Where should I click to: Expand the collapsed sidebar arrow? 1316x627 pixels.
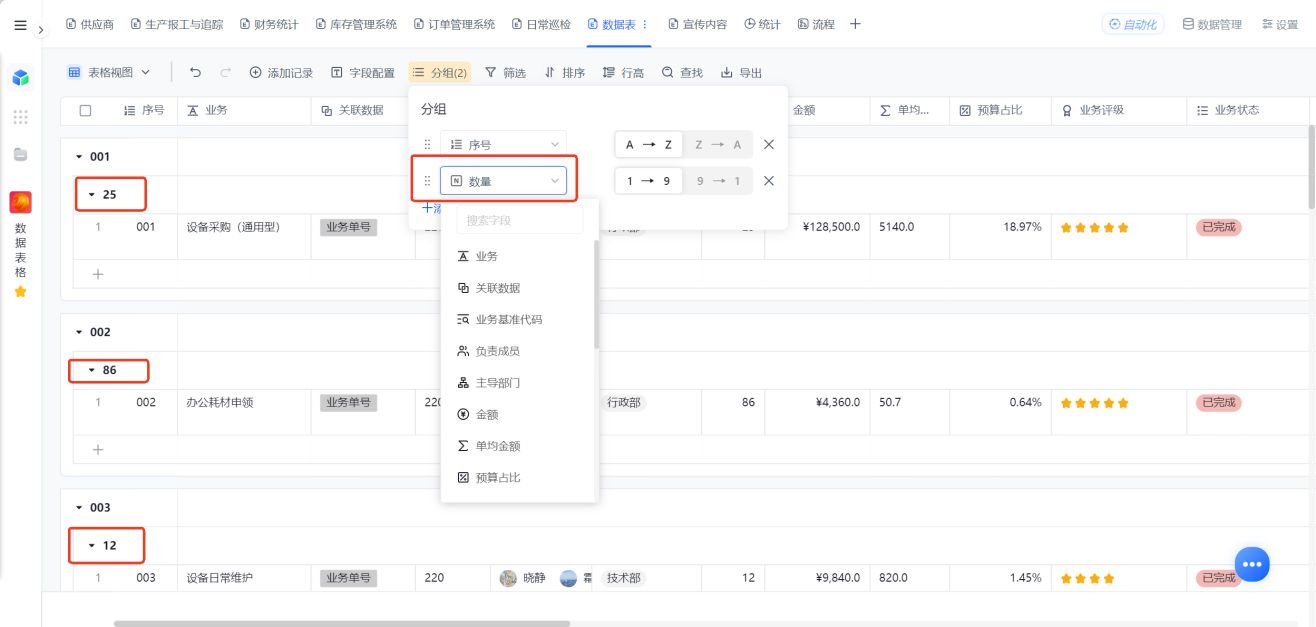41,30
